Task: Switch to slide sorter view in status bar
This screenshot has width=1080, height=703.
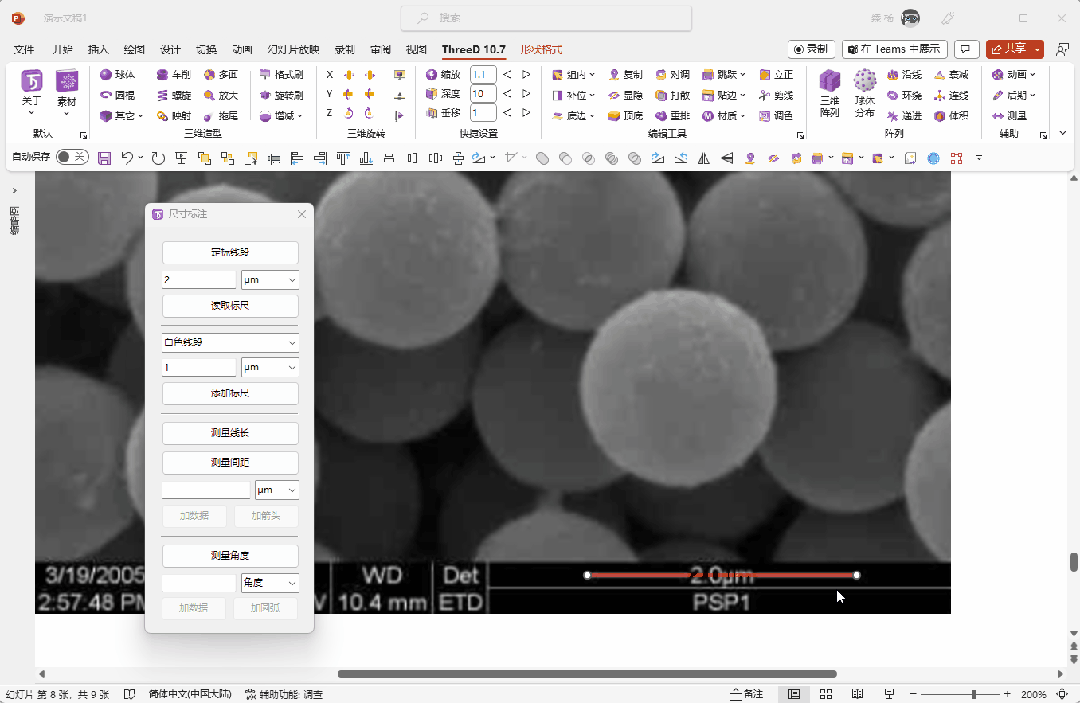Action: [826, 694]
